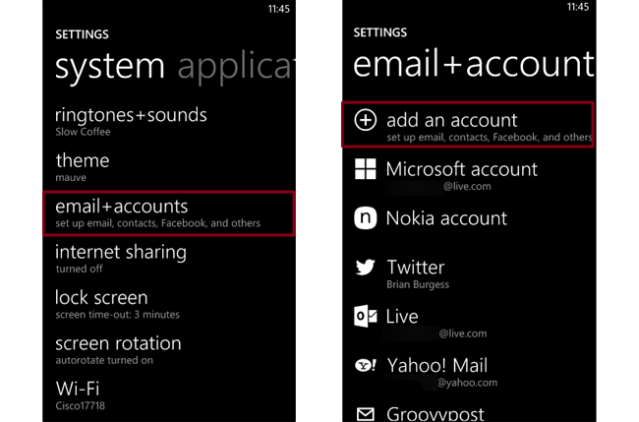
Task: Tap the Yahoo! Mail icon
Action: pyautogui.click(x=365, y=365)
